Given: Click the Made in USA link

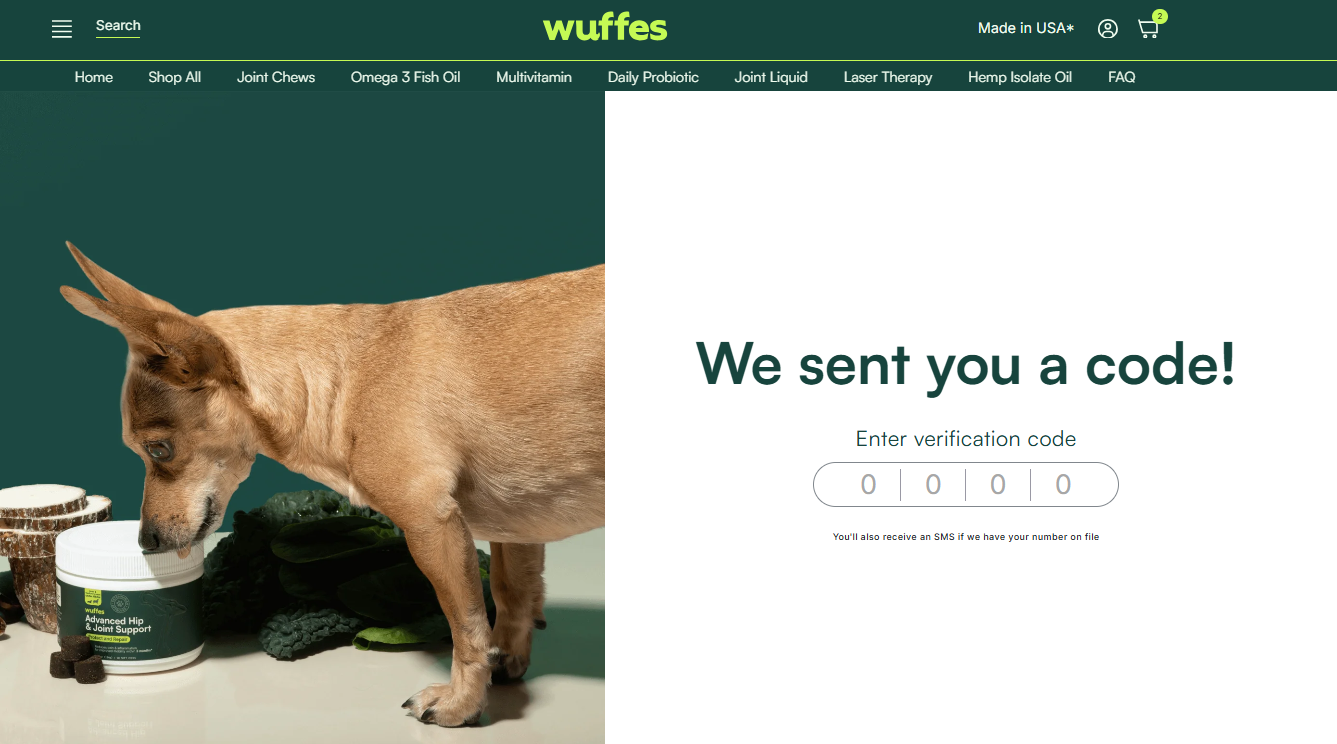Looking at the screenshot, I should click(x=1026, y=28).
